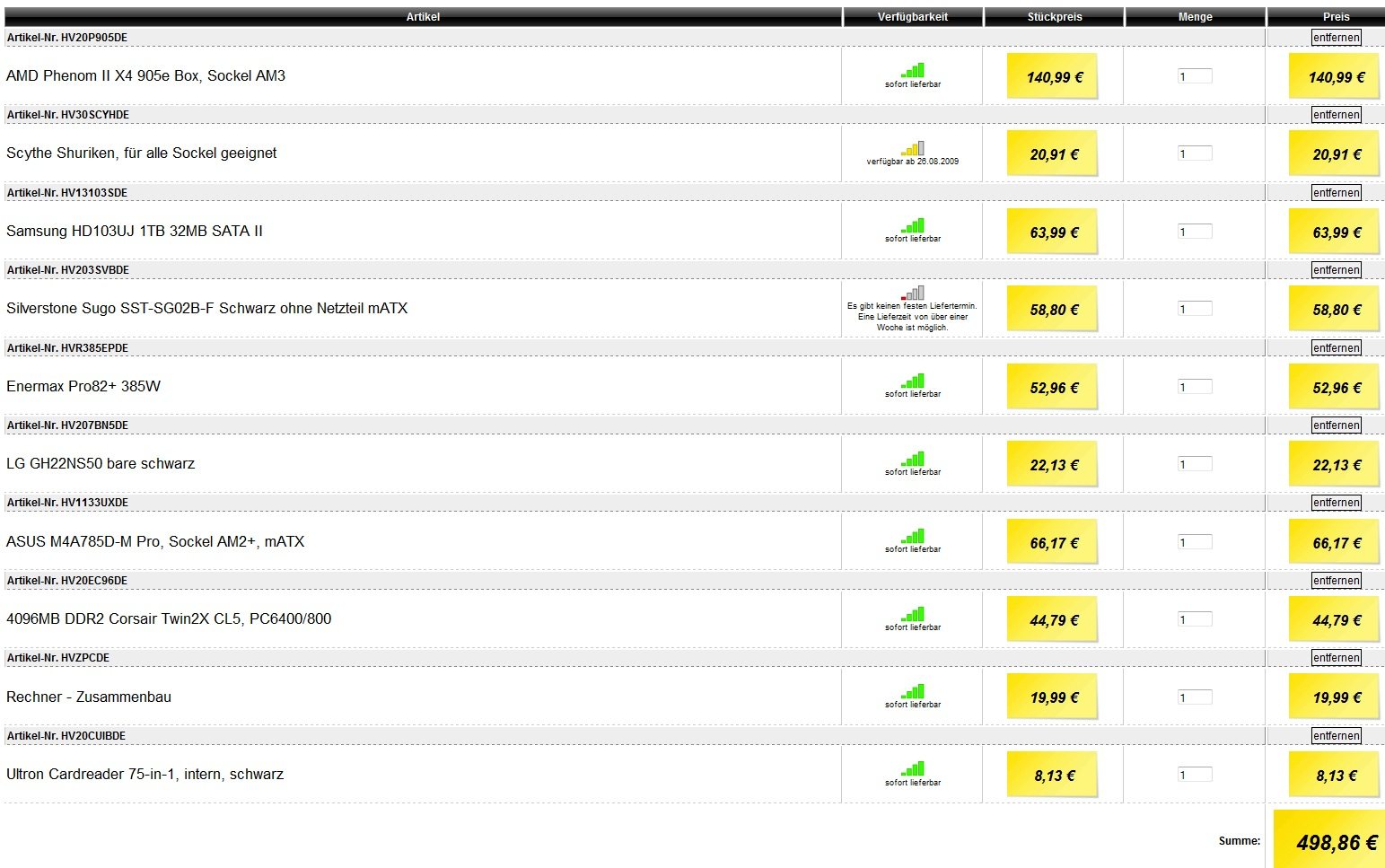Click unit price 58,80 € in Stückpreis column

coord(1054,310)
